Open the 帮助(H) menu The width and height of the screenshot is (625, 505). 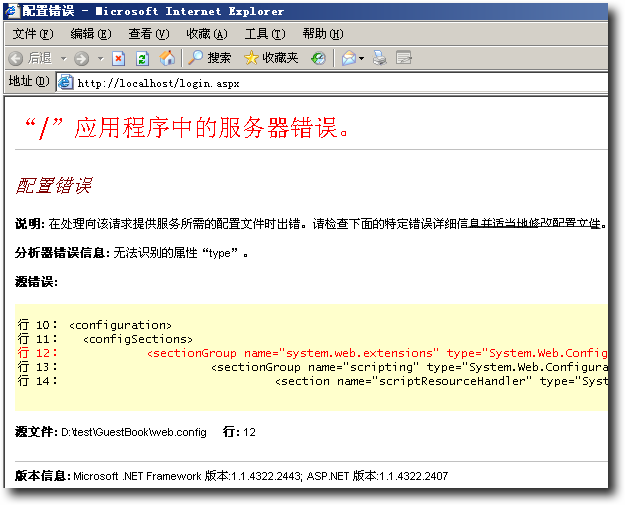pos(322,34)
